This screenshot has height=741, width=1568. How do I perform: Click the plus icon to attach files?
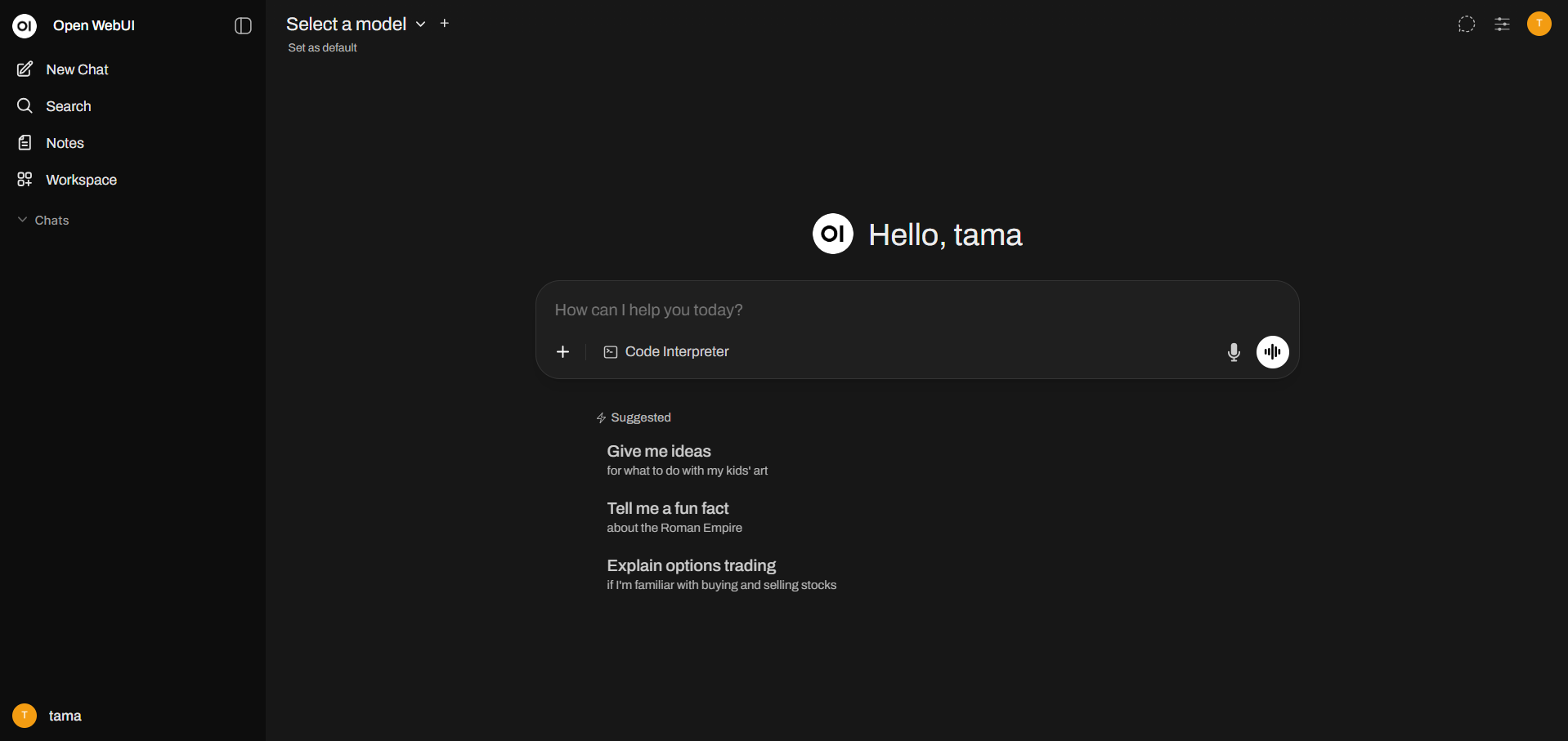pyautogui.click(x=562, y=351)
